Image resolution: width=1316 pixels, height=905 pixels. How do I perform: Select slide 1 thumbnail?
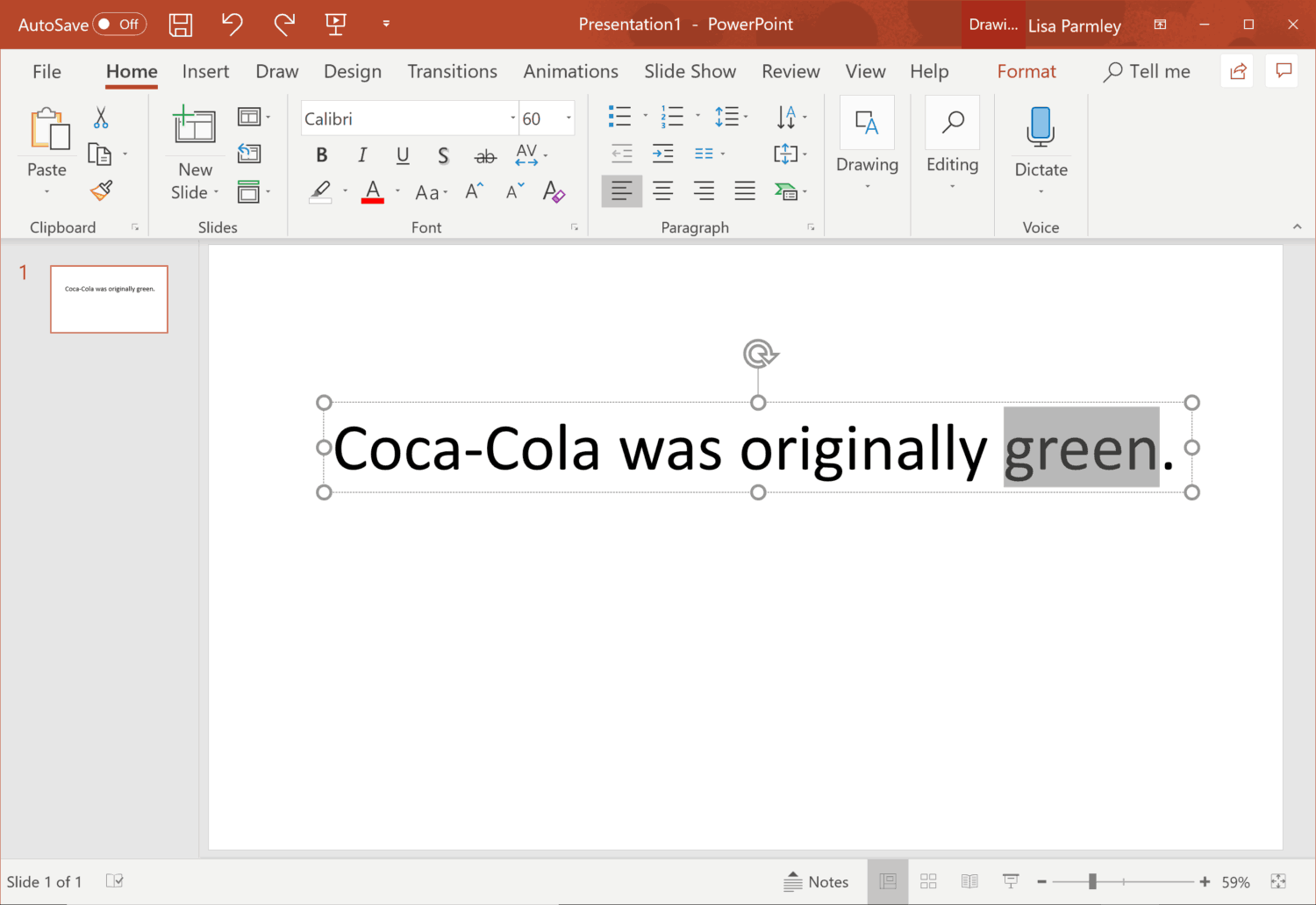pos(109,299)
